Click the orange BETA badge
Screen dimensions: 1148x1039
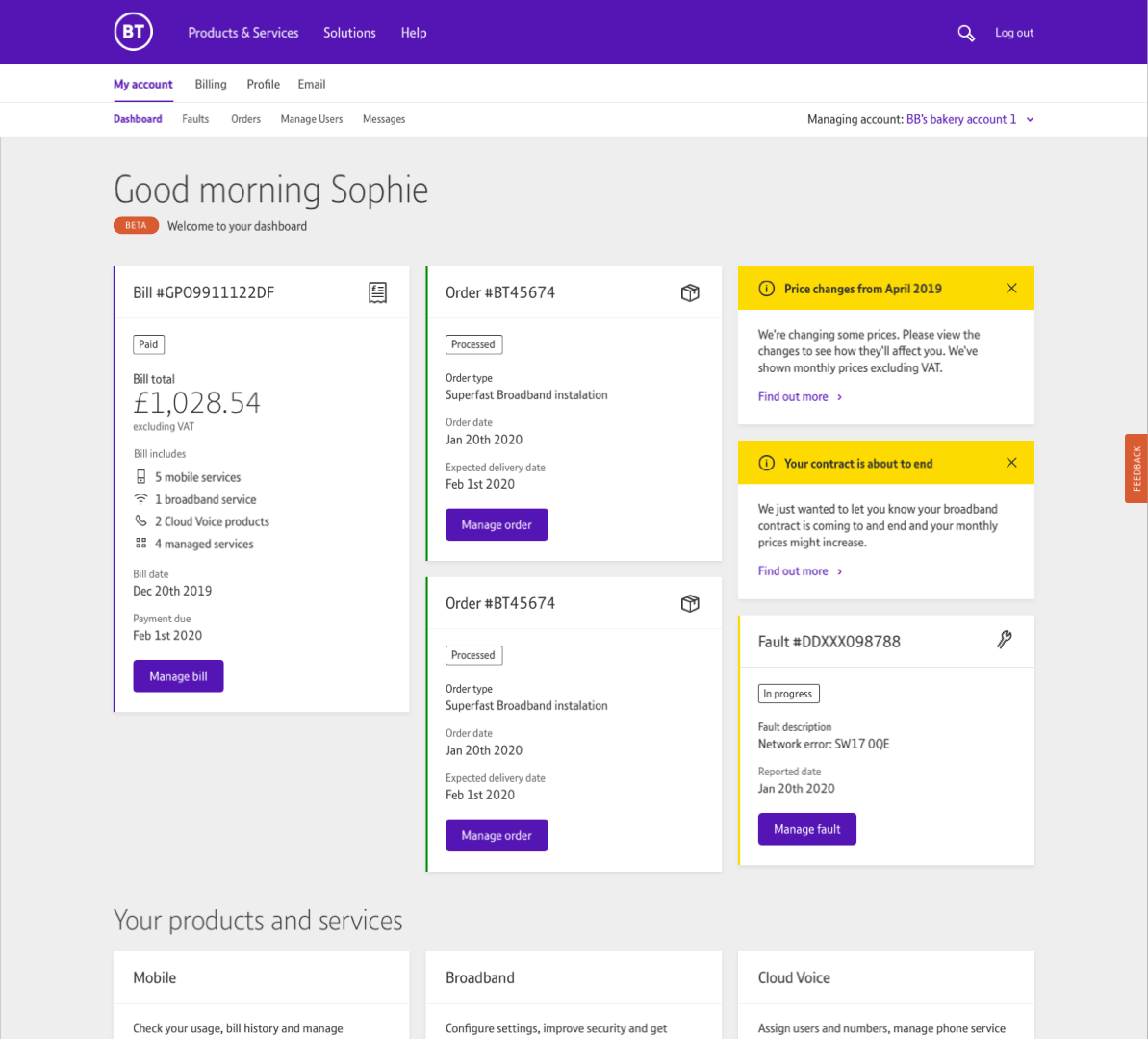click(x=136, y=225)
